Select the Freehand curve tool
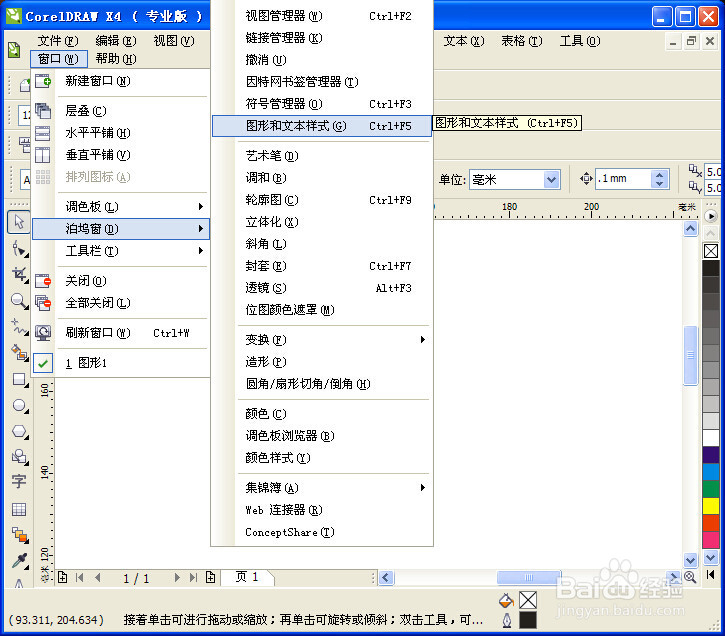 [19, 327]
